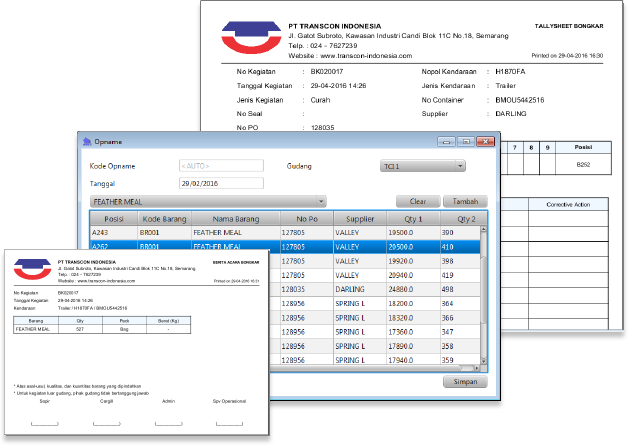Click the Tanggal date field
Viewport: 628px width, 445px height.
coord(221,183)
